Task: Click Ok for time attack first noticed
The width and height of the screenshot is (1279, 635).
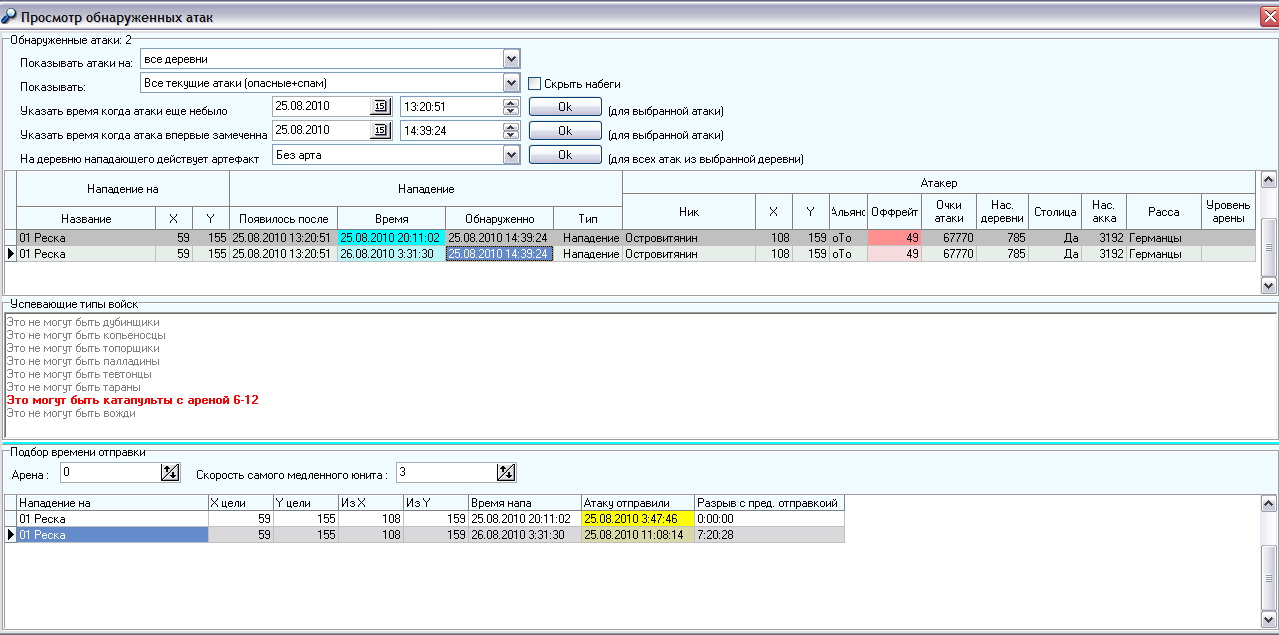Action: (x=565, y=131)
